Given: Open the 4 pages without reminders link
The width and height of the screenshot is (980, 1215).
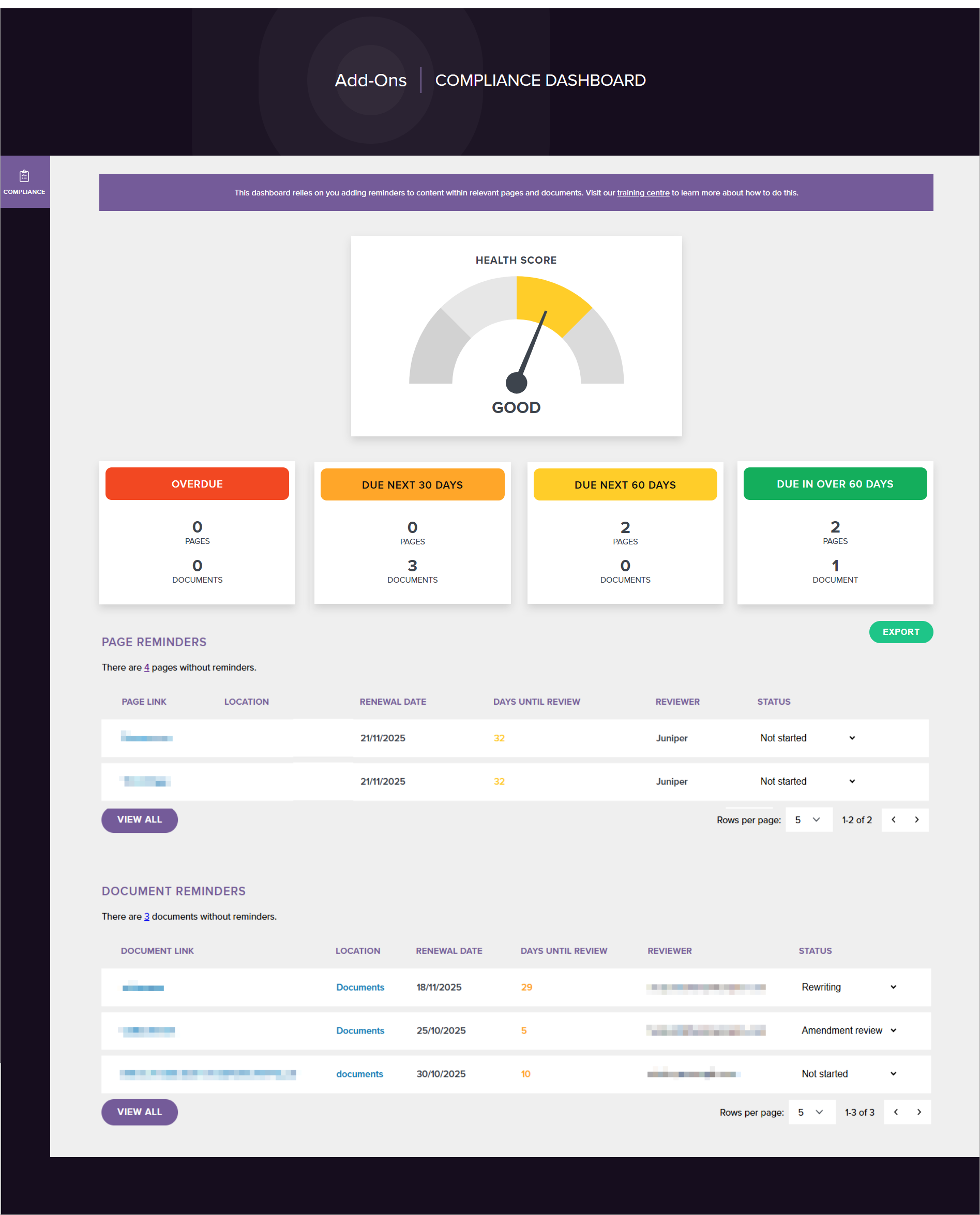Looking at the screenshot, I should 147,667.
